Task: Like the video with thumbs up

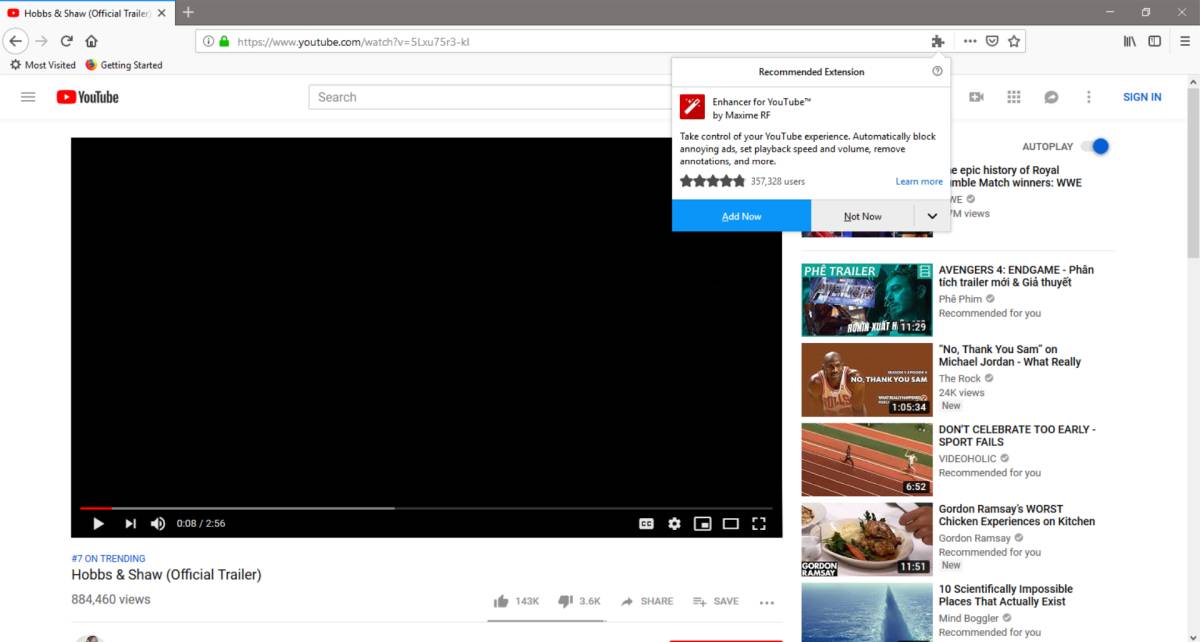Action: tap(516, 601)
